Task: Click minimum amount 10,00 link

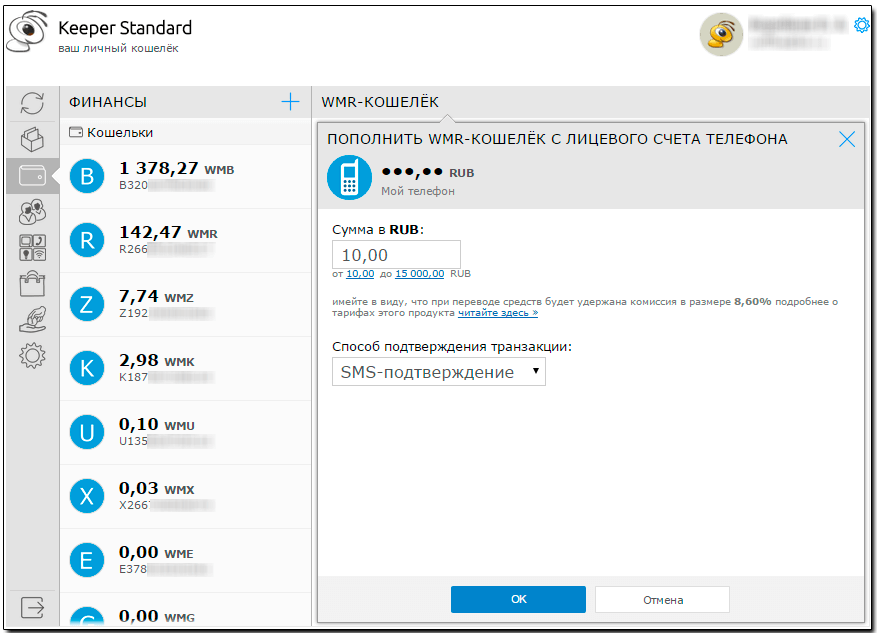Action: pos(360,274)
